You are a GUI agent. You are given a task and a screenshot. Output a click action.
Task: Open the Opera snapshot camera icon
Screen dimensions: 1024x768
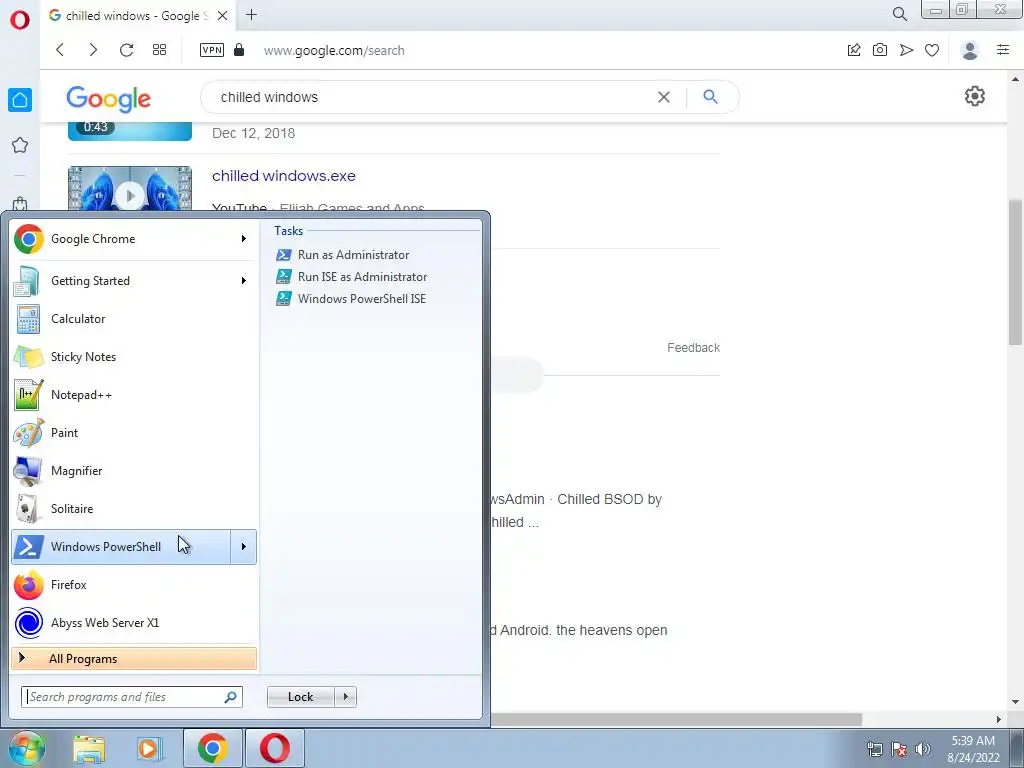880,50
